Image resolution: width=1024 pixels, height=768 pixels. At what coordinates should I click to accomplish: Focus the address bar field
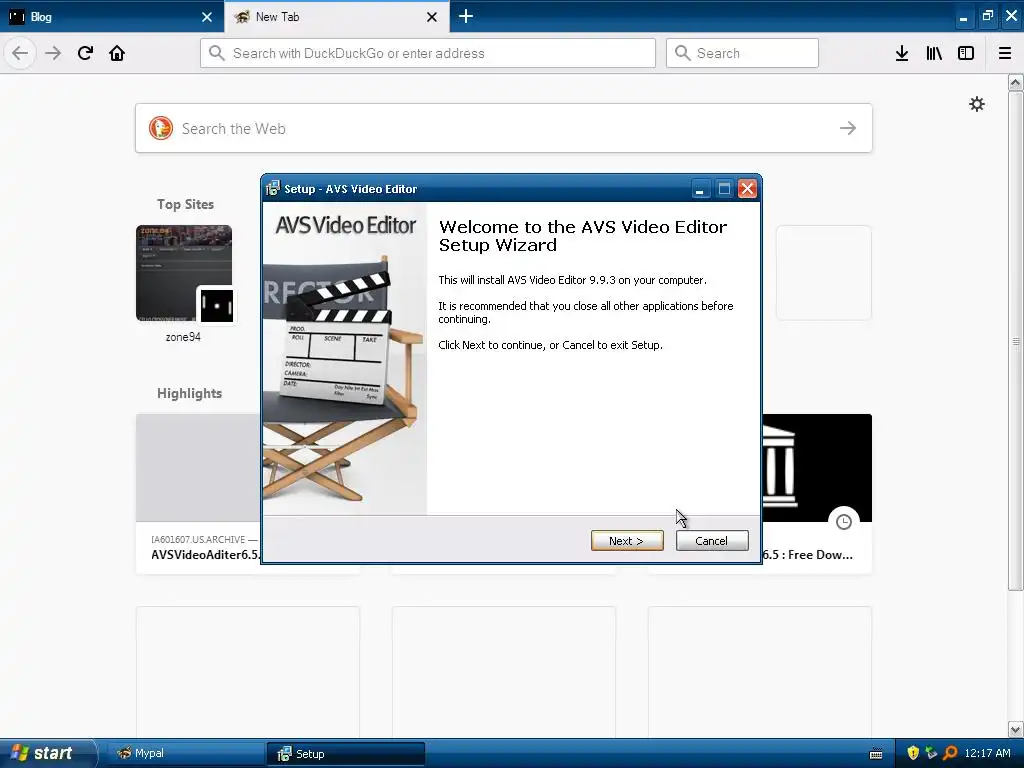pos(428,53)
